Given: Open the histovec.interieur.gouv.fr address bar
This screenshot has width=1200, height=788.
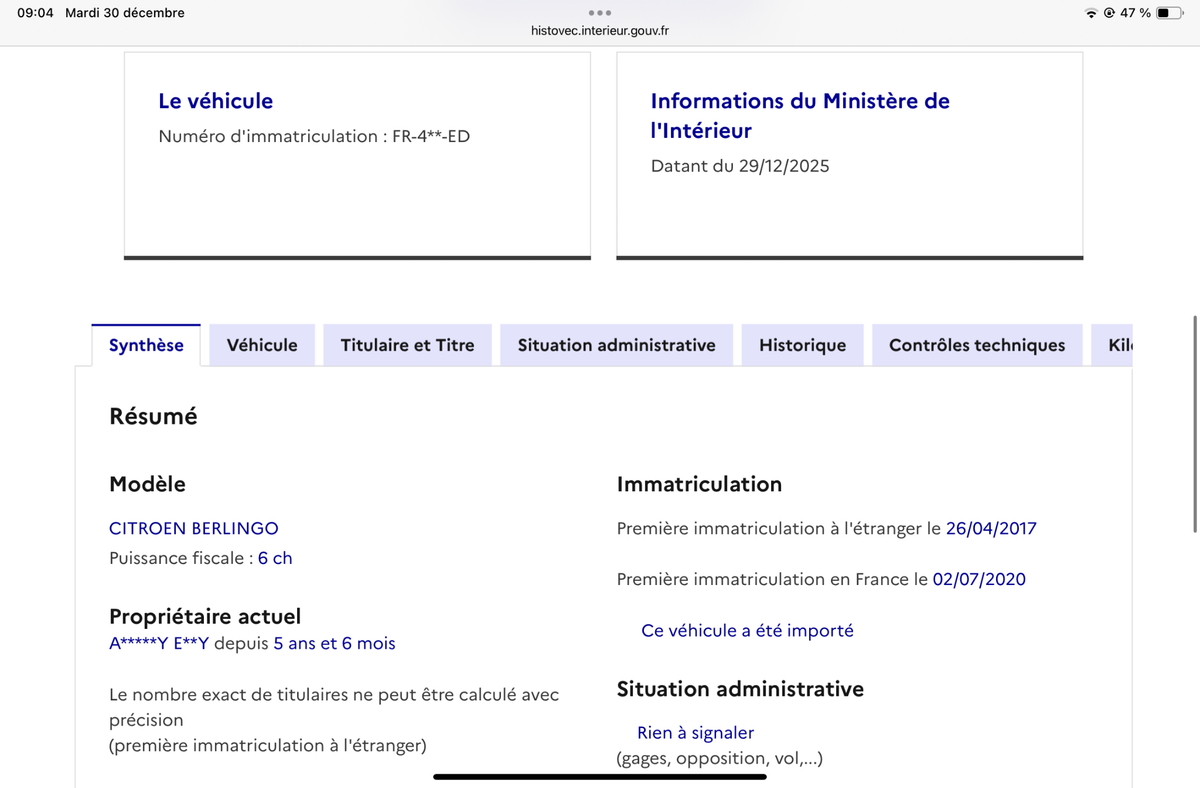Looking at the screenshot, I should click(600, 31).
